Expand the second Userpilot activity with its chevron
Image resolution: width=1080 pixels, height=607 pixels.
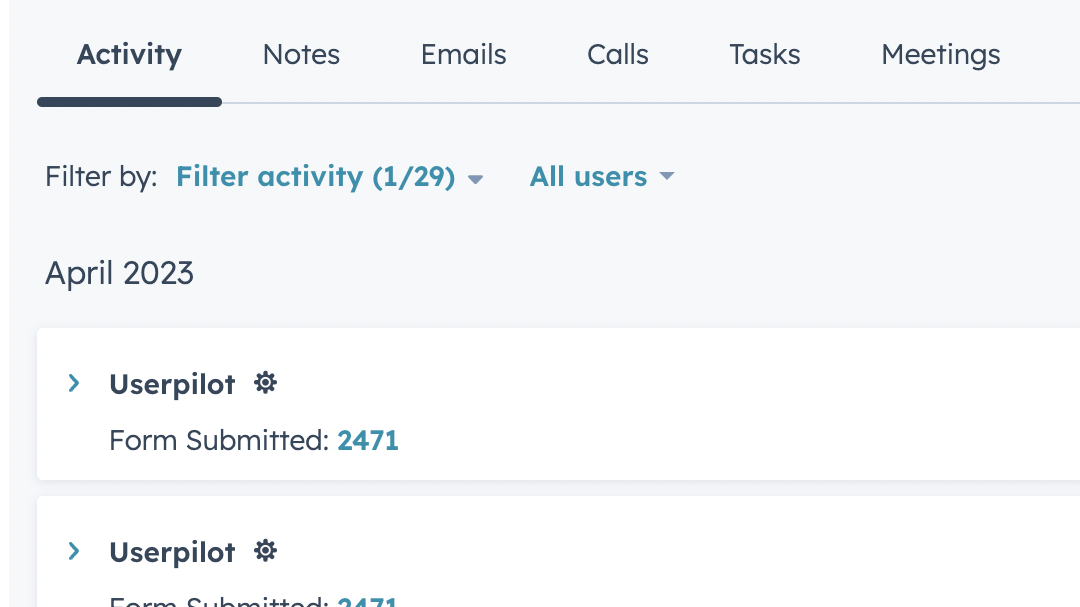73,551
